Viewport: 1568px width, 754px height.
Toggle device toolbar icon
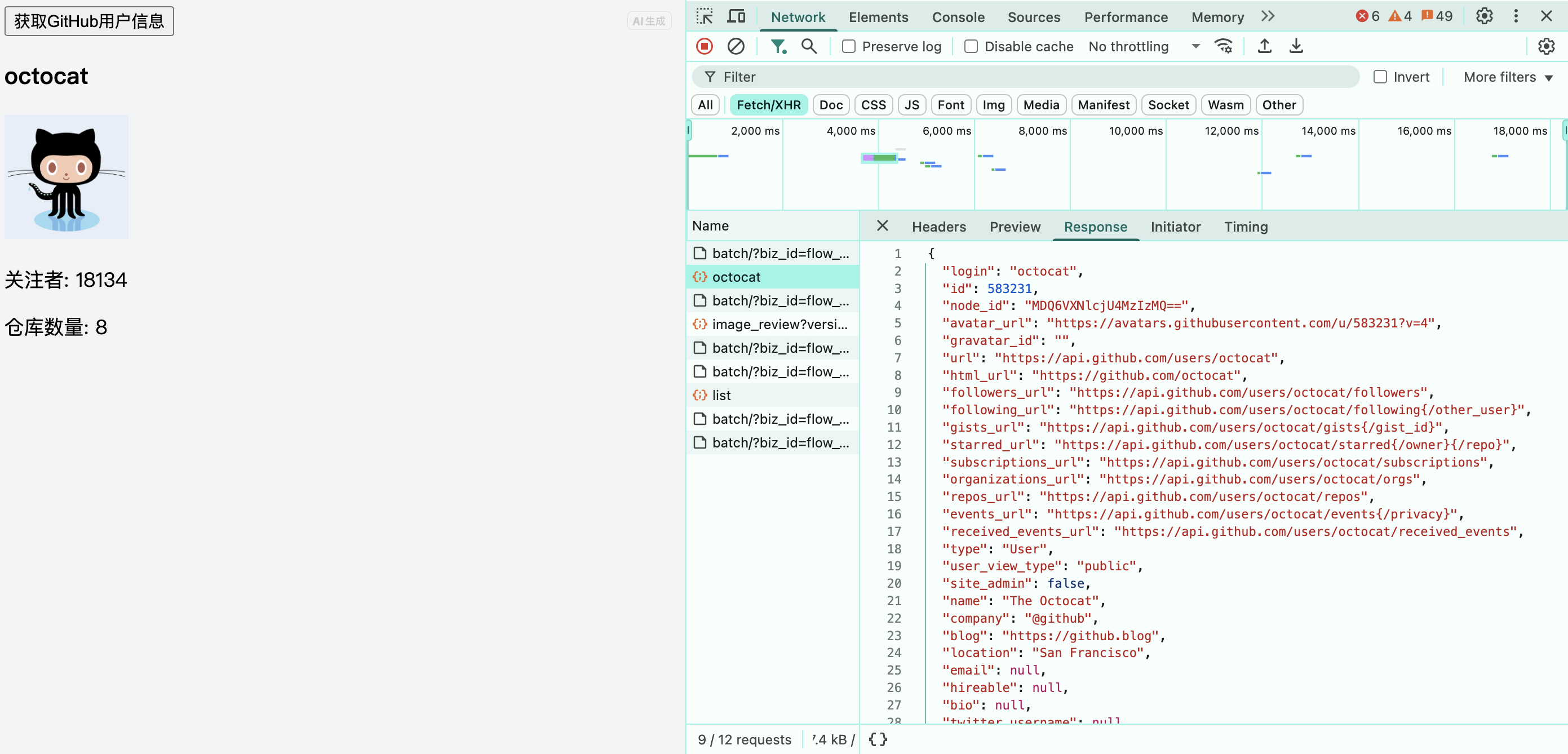(736, 16)
